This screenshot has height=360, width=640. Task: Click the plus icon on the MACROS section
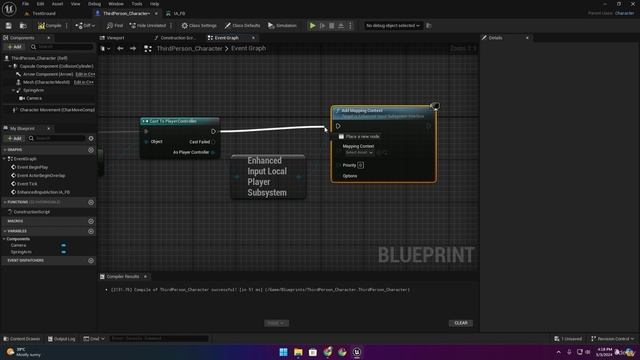tap(91, 221)
